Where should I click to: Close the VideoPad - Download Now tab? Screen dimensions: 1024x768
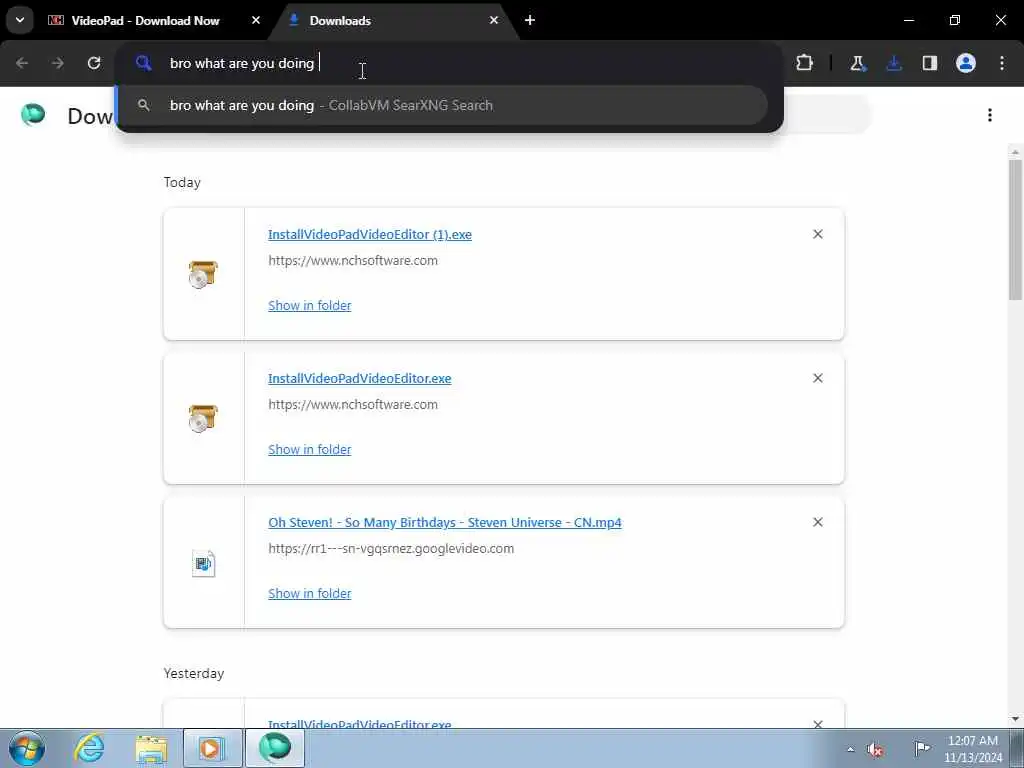click(x=256, y=20)
